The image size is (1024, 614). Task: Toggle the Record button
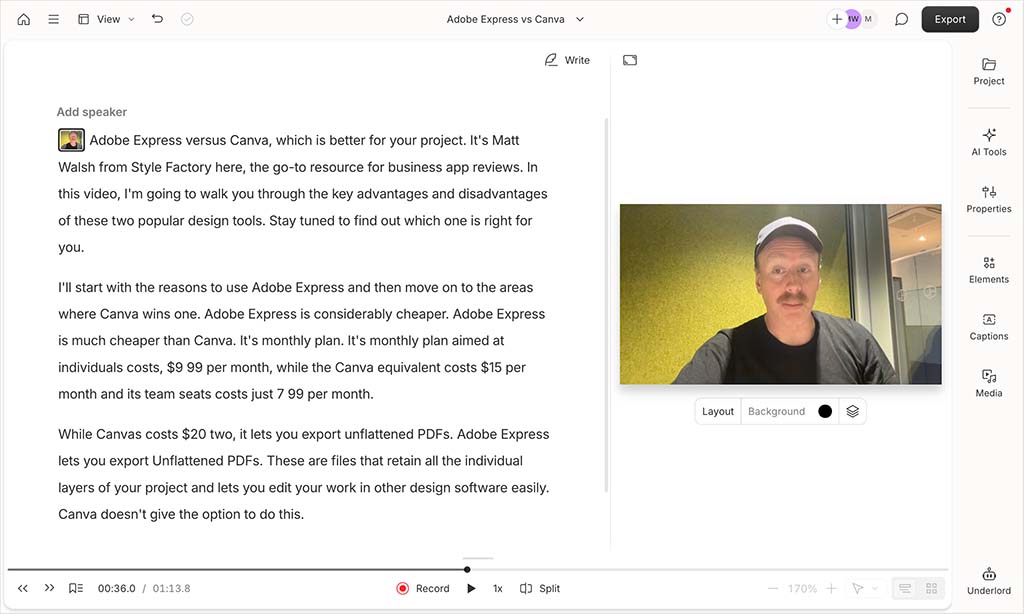coord(422,588)
